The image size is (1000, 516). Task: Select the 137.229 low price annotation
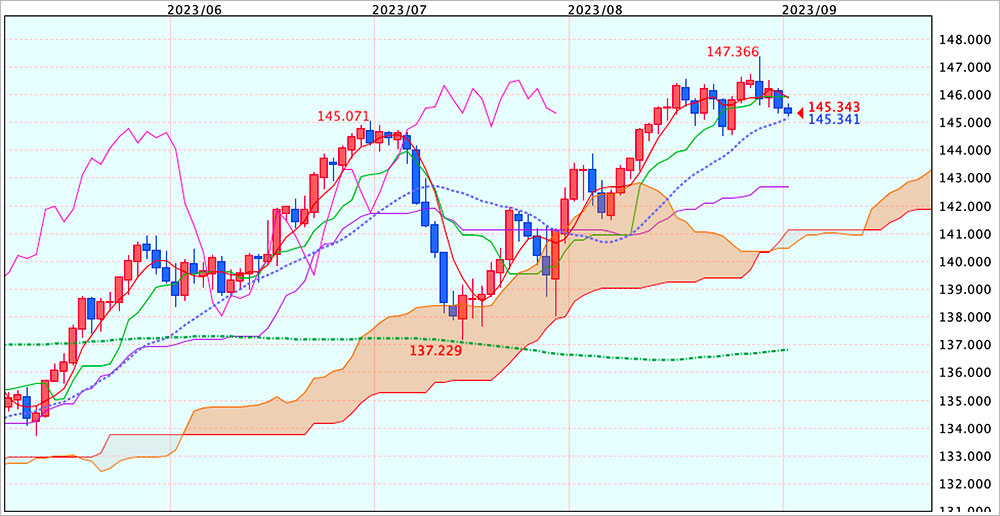point(438,352)
